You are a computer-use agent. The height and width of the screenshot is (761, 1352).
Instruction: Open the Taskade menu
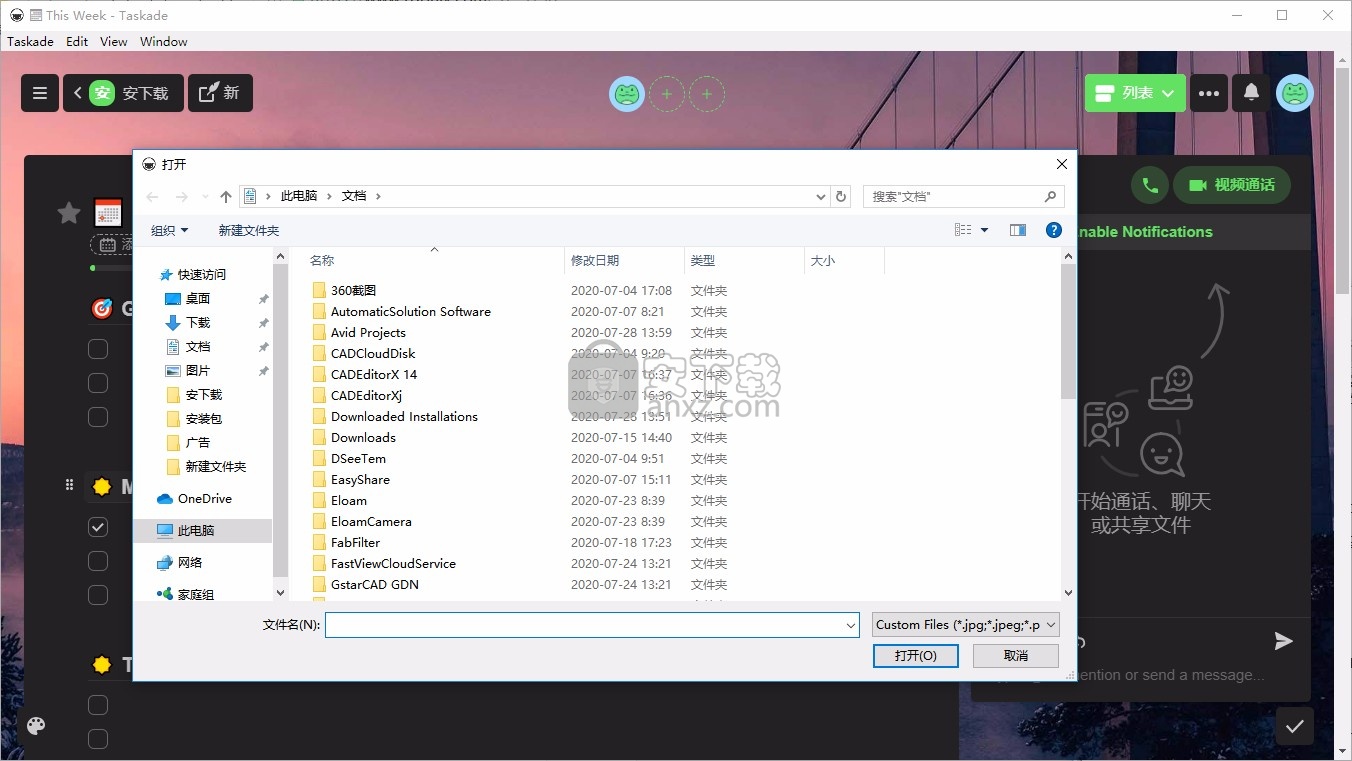pos(30,41)
